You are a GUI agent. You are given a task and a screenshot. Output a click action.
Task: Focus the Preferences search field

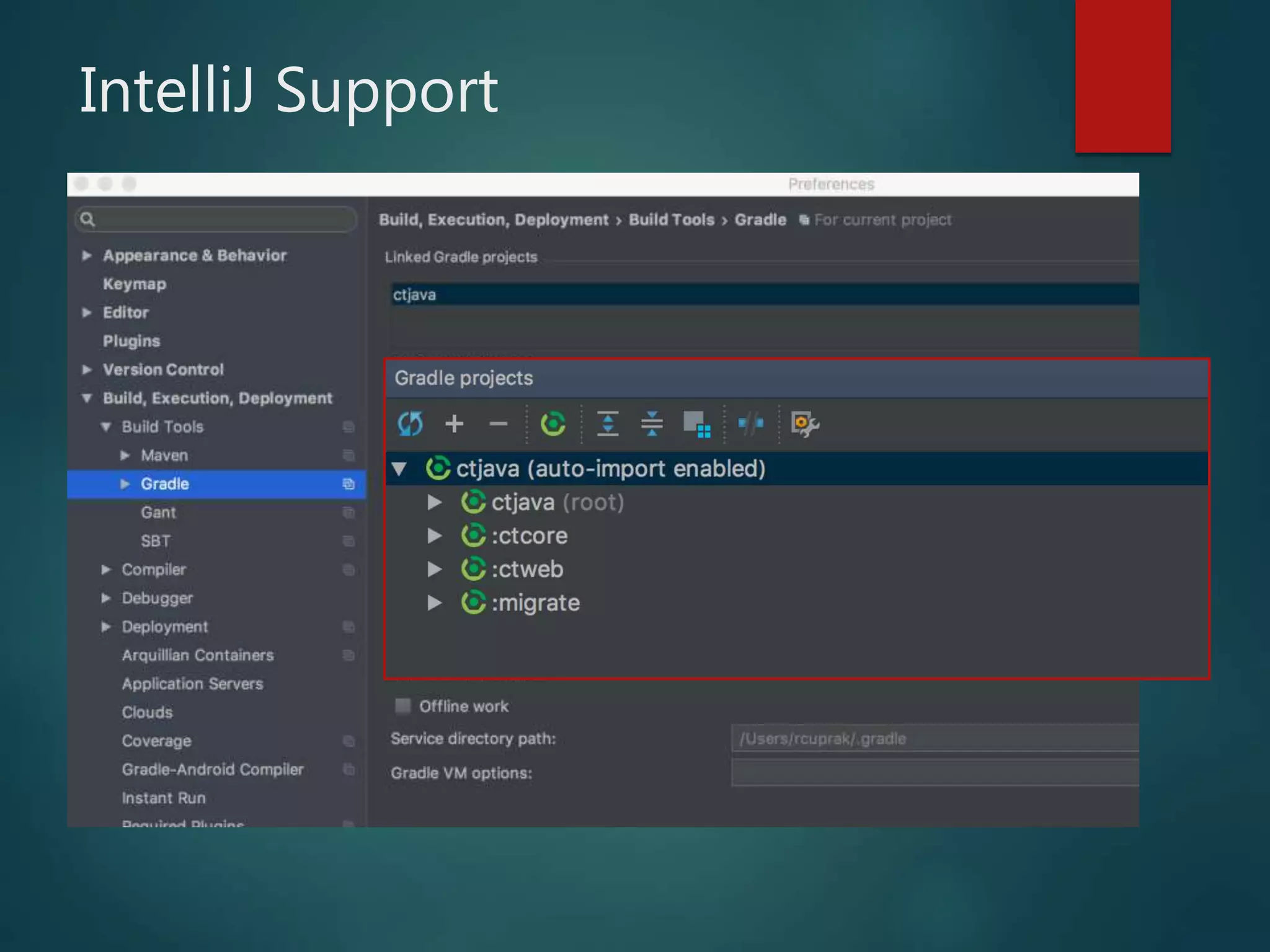tap(216, 219)
